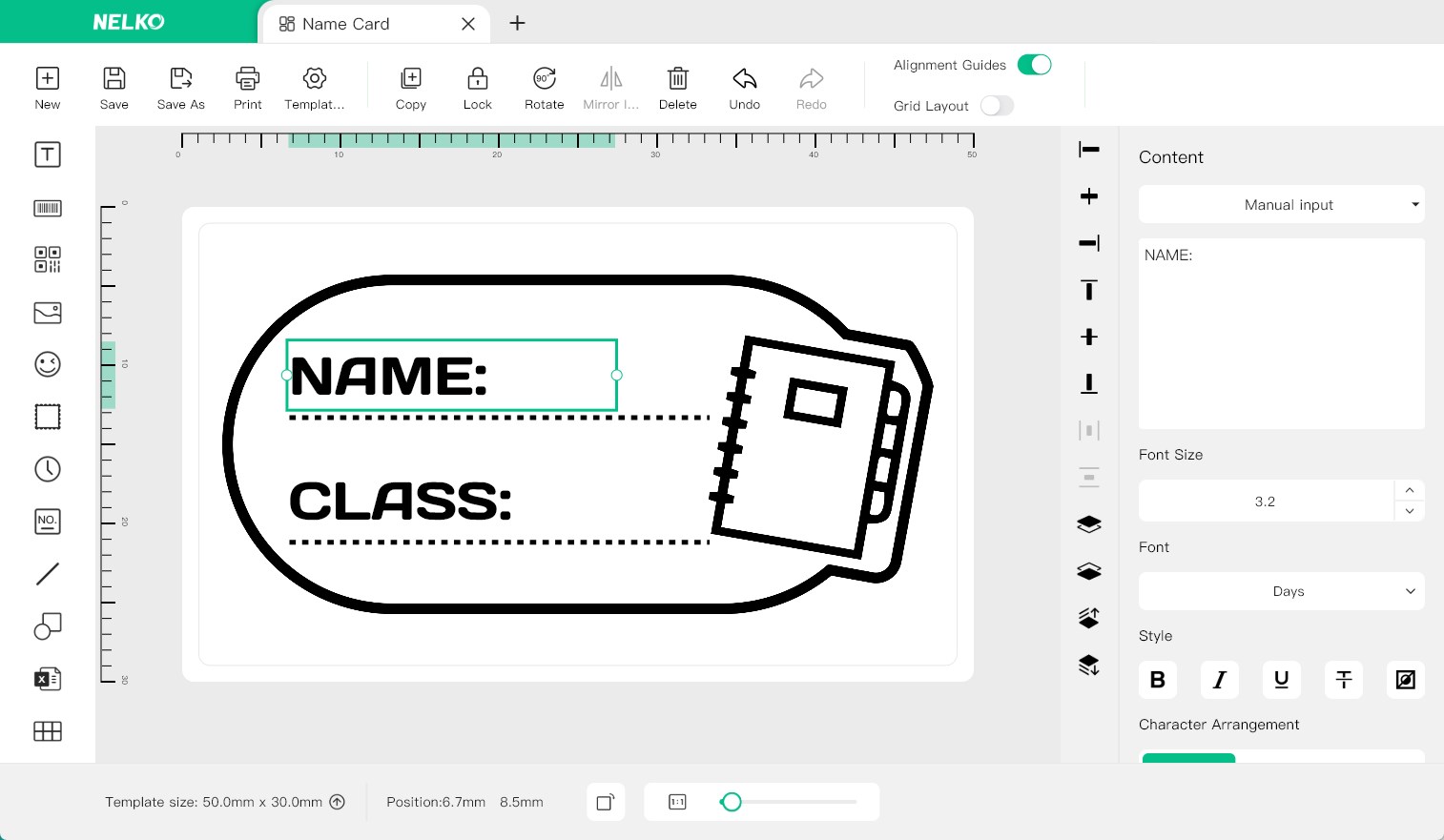Increase font size with up arrow
Viewport: 1444px width, 840px height.
point(1410,490)
